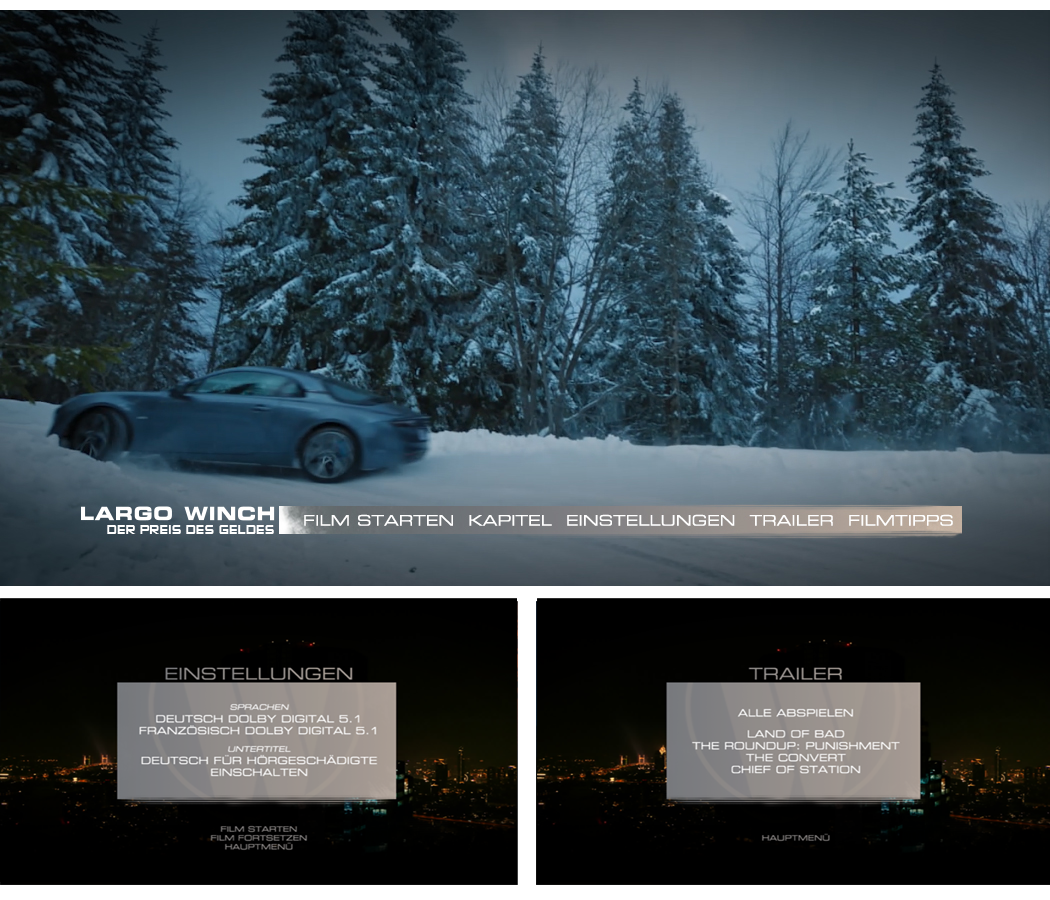
Task: Toggle subtitles with Einschalten
Action: 258,773
